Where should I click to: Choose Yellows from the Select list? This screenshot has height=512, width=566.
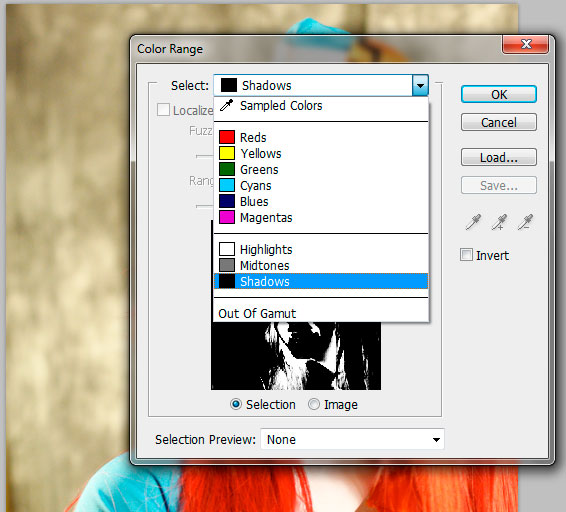click(x=321, y=153)
